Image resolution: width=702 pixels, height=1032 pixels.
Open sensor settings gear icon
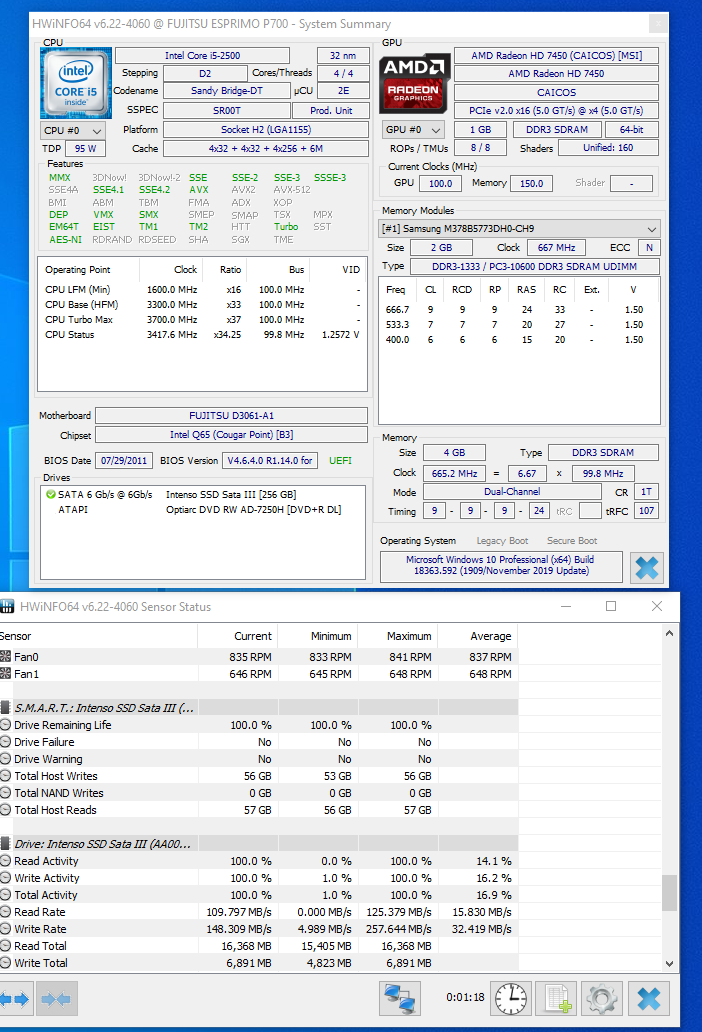[x=601, y=998]
